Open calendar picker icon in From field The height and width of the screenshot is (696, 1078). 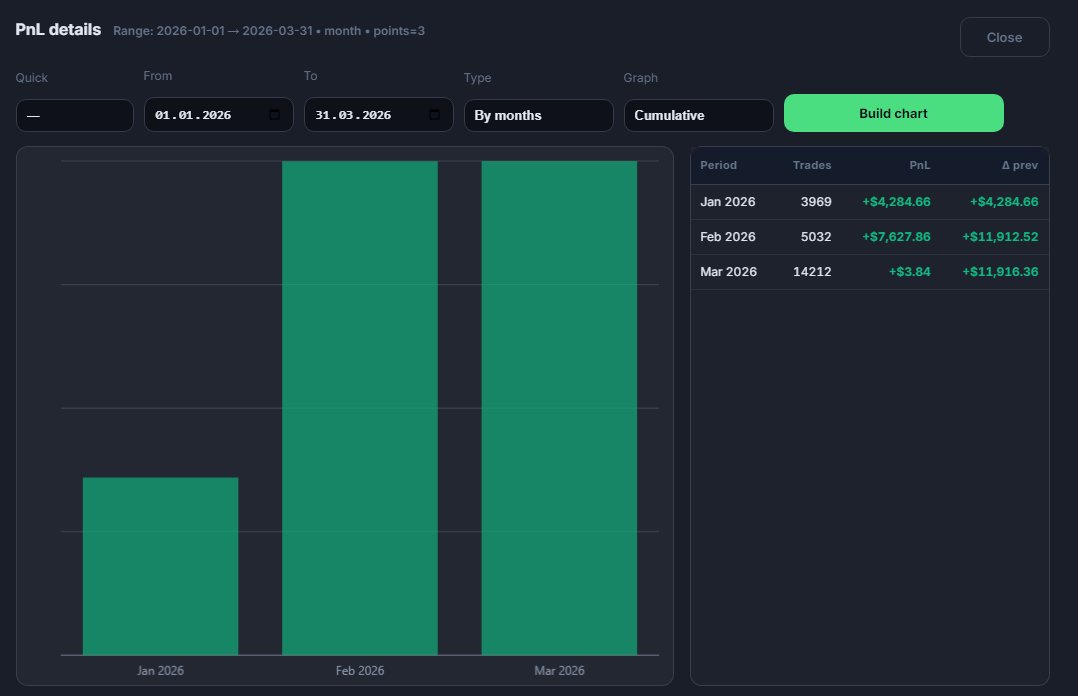point(274,115)
